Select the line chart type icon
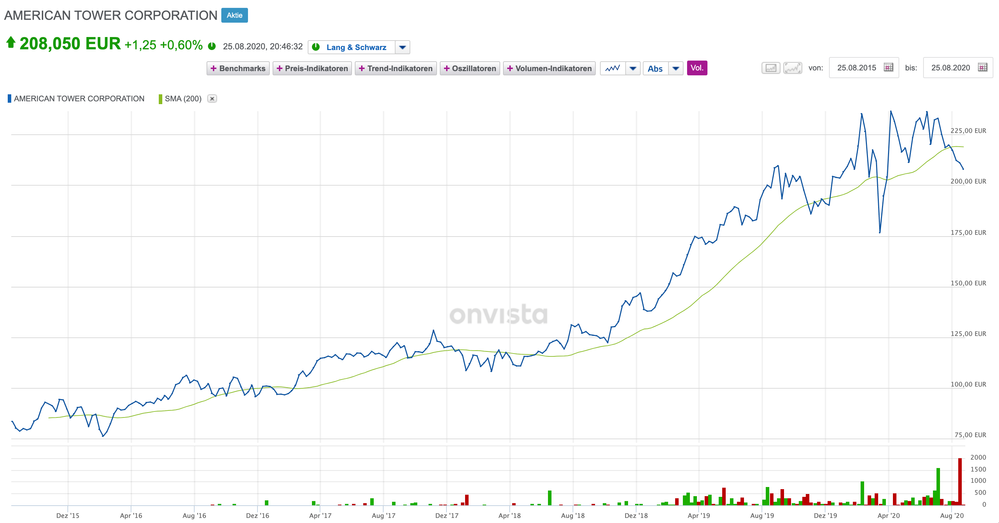The image size is (999, 523). pyautogui.click(x=612, y=68)
